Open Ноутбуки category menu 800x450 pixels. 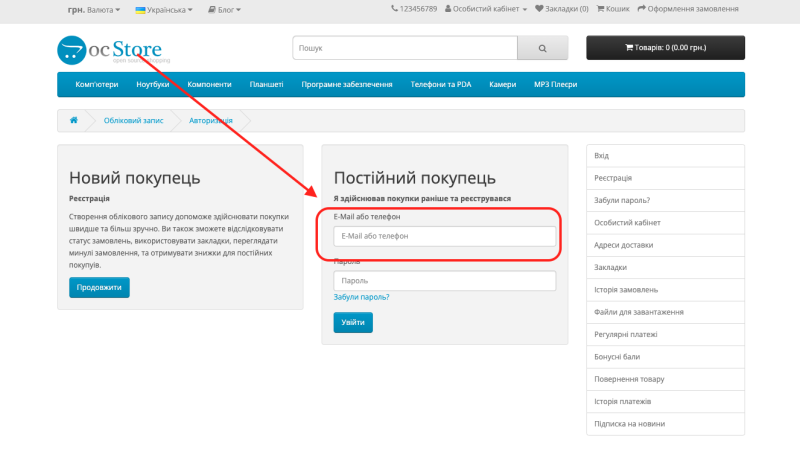[153, 85]
